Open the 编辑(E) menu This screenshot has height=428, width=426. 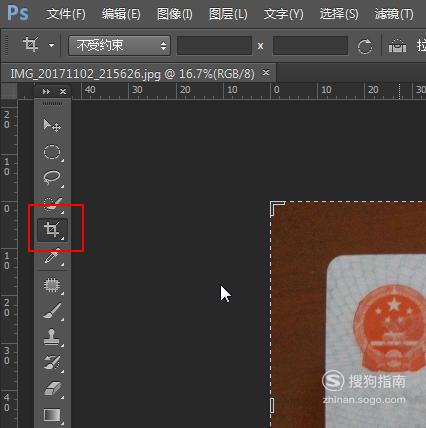tap(121, 14)
